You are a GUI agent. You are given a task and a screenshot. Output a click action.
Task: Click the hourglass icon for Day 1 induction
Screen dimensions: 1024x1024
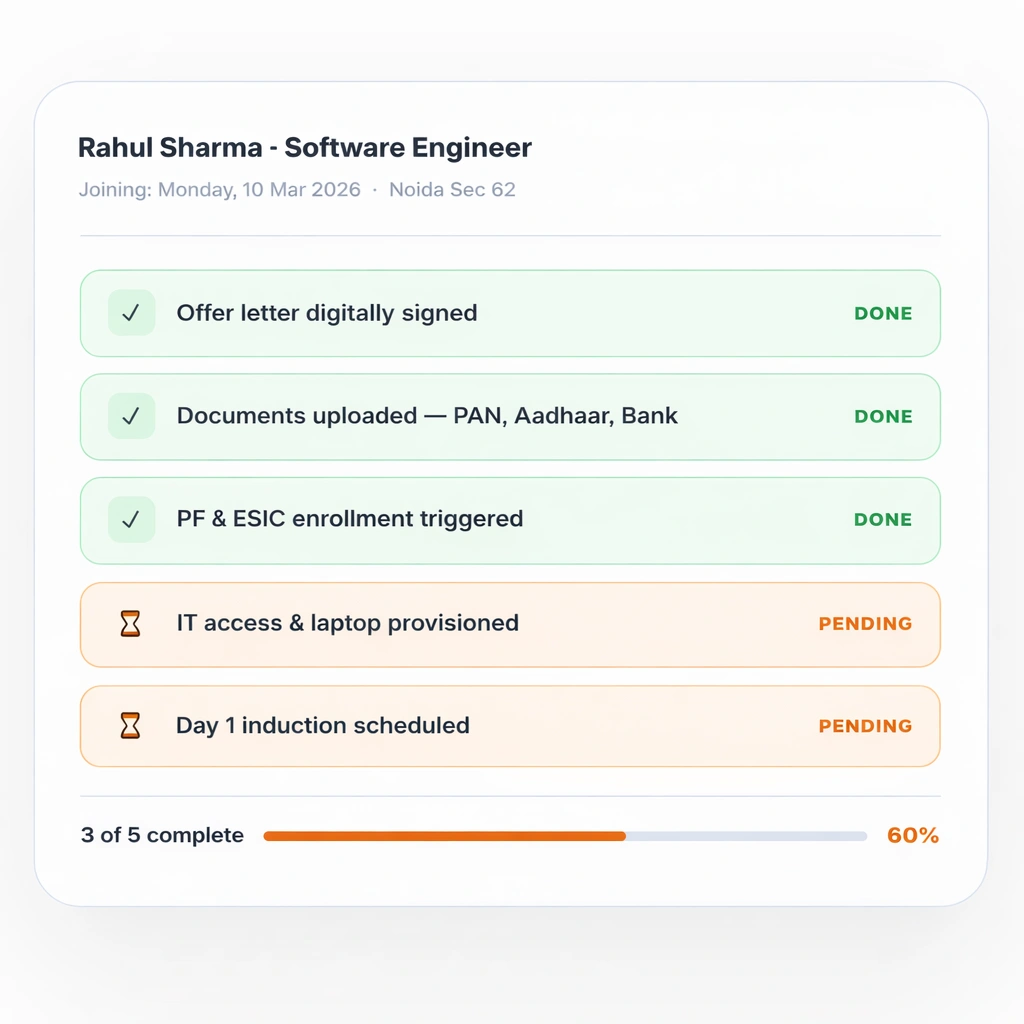131,726
